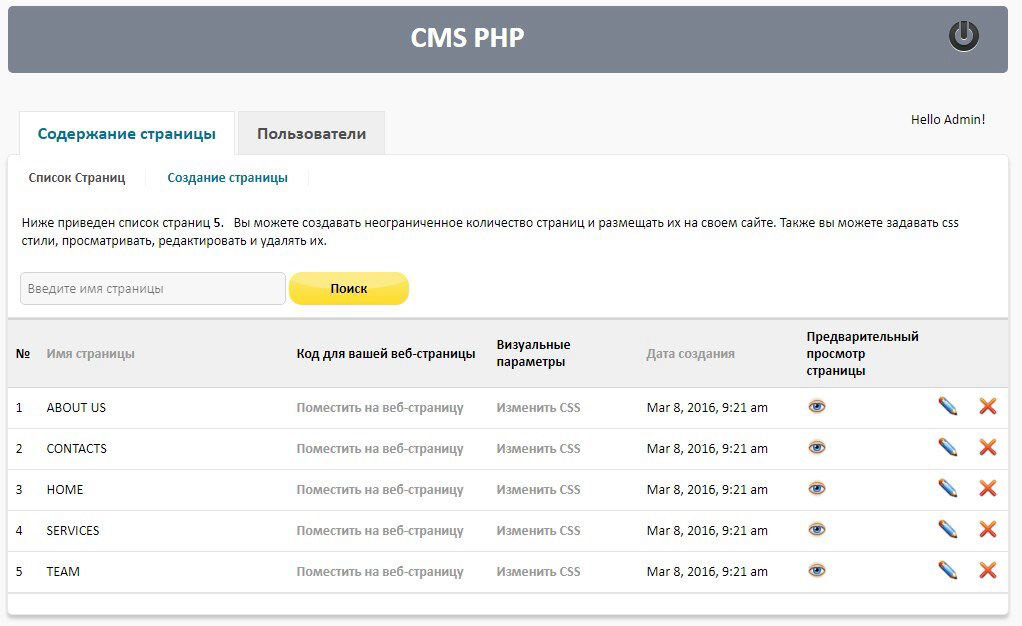Click pencil icon for CONTACTS row
Image resolution: width=1022 pixels, height=626 pixels.
tap(948, 447)
